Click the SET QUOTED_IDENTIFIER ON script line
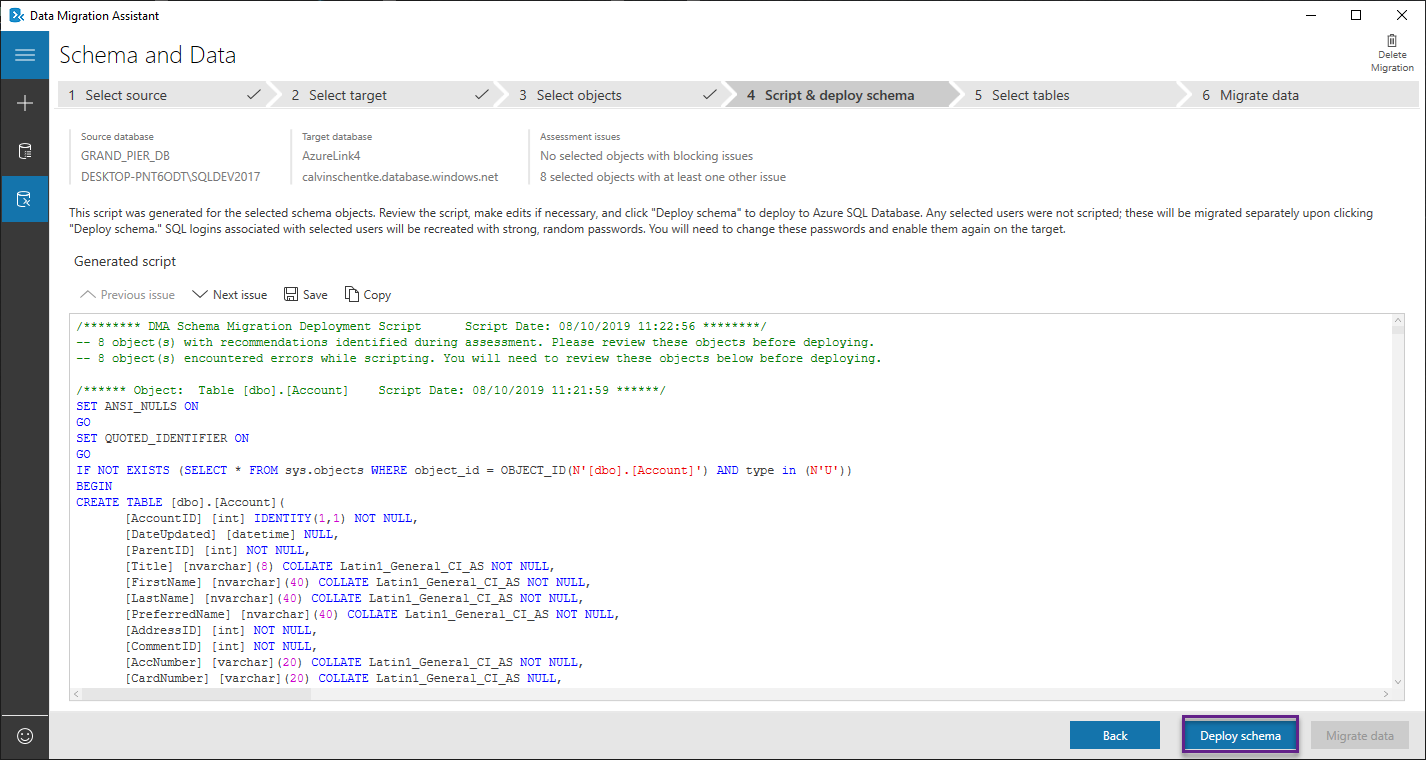 click(x=162, y=438)
